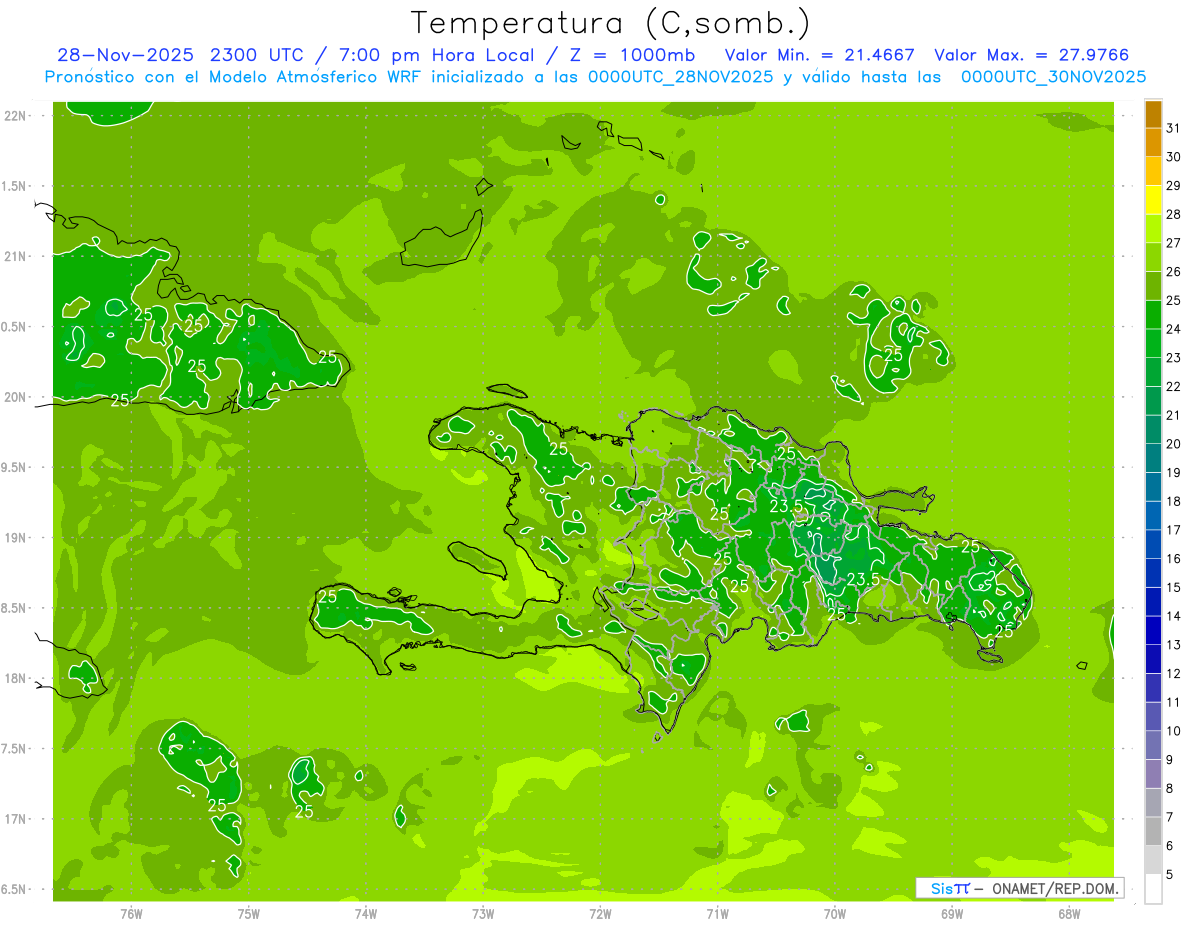Click the '74W' longitude label

[x=366, y=914]
